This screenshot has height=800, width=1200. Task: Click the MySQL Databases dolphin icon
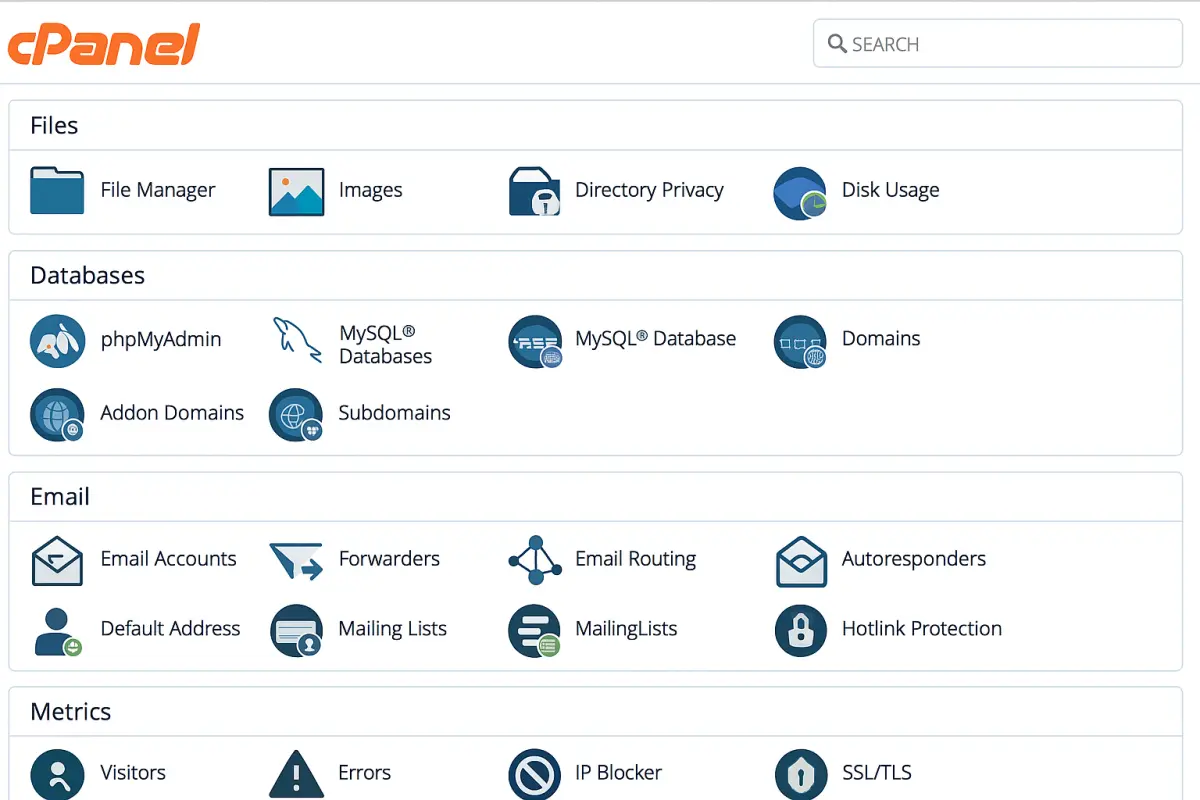(296, 341)
